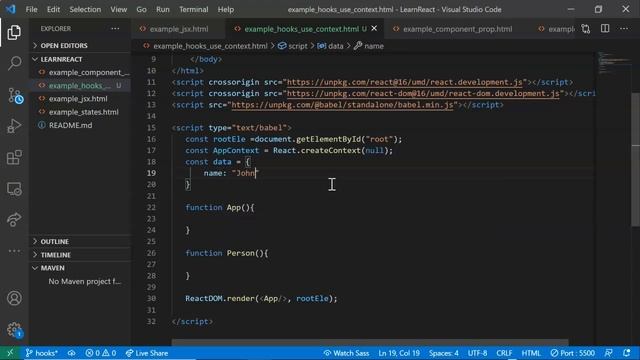The height and width of the screenshot is (360, 640).
Task: Follow the react.development.js unpkg link
Action: click(404, 82)
